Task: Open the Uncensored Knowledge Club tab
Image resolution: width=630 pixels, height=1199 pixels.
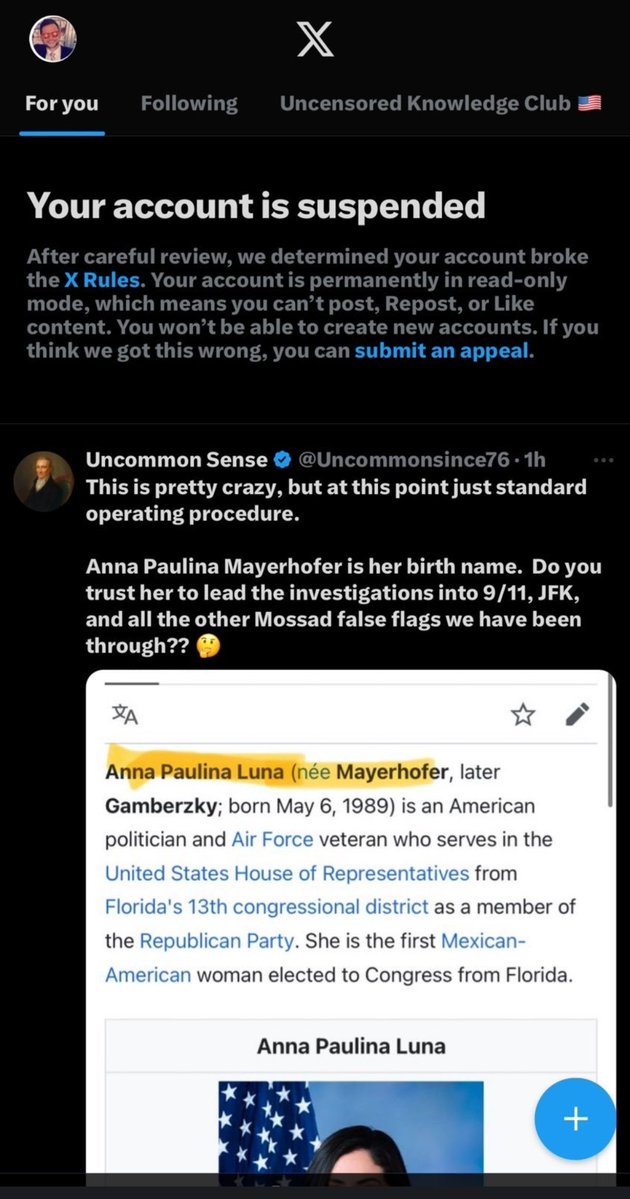Action: point(440,103)
